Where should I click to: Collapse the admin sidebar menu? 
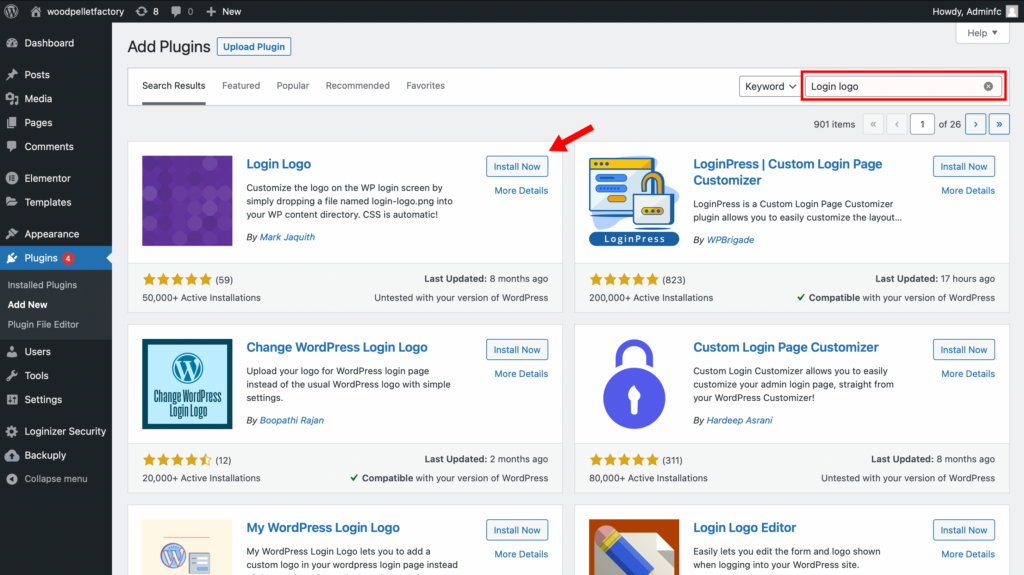pyautogui.click(x=56, y=479)
